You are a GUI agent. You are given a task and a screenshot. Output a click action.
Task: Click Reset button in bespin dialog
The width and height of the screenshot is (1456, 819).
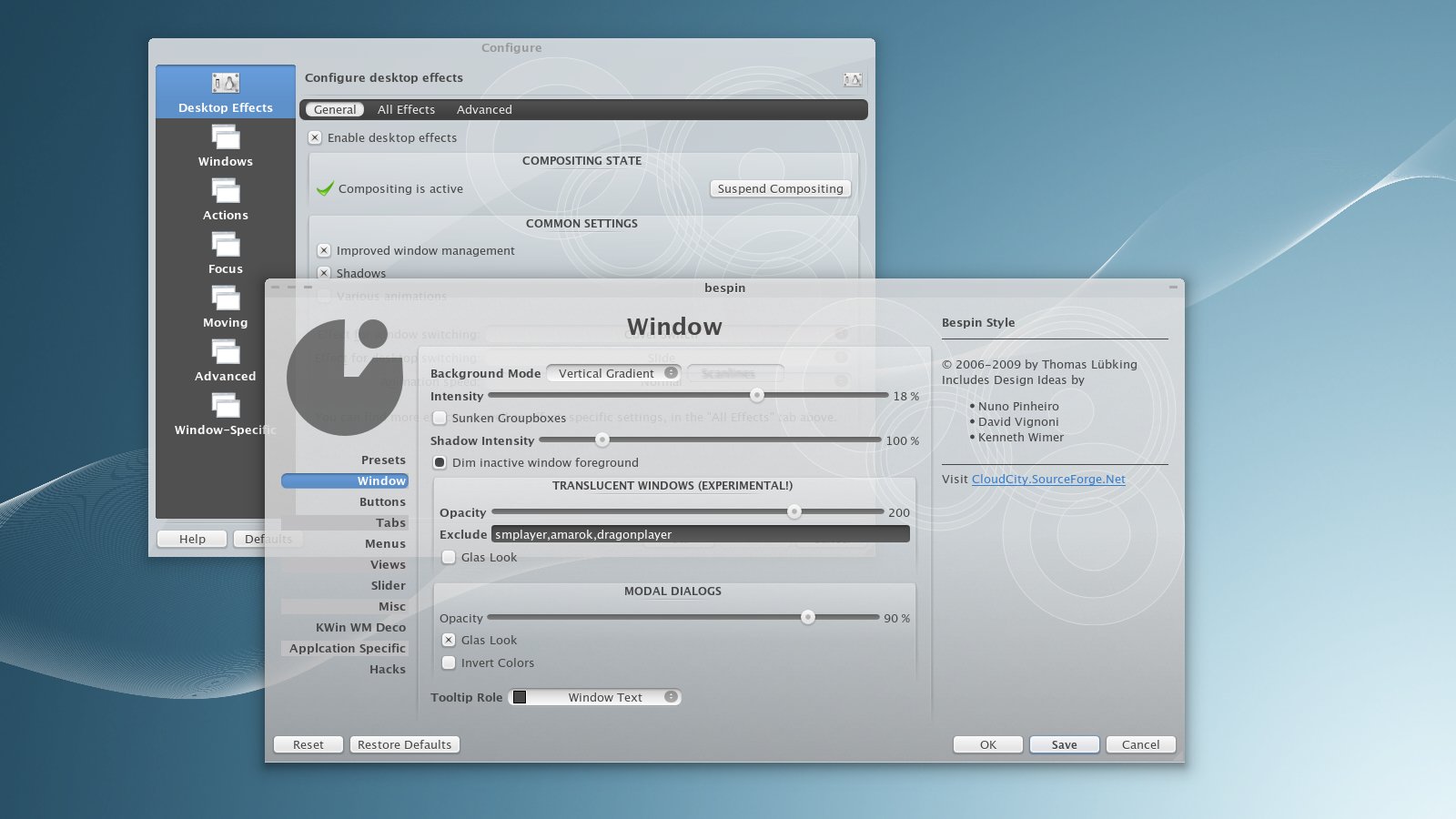tap(308, 744)
